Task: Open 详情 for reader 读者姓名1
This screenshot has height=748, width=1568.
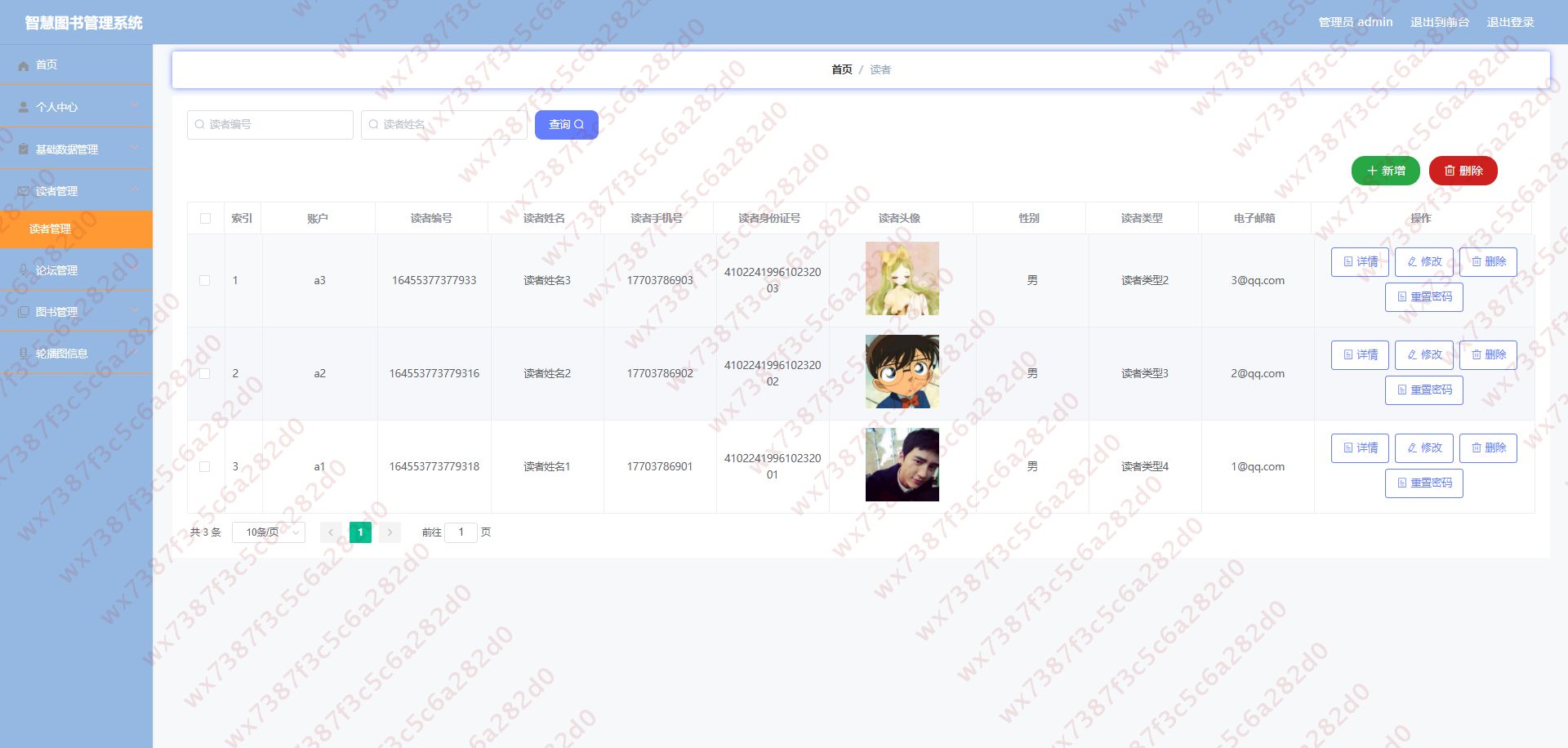Action: [x=1360, y=448]
